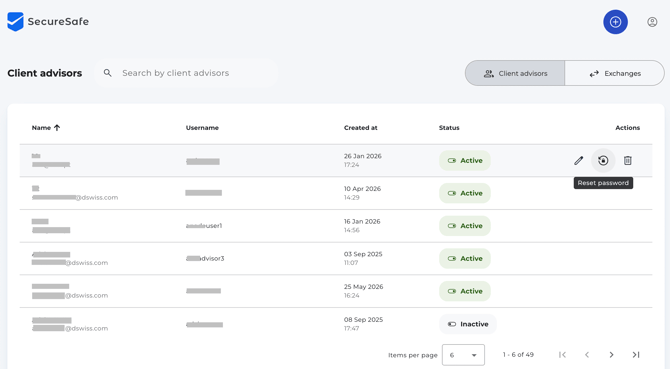Toggle Active status for 03 Sep 2025 row
Screen dimensions: 670x369
[x=465, y=258]
